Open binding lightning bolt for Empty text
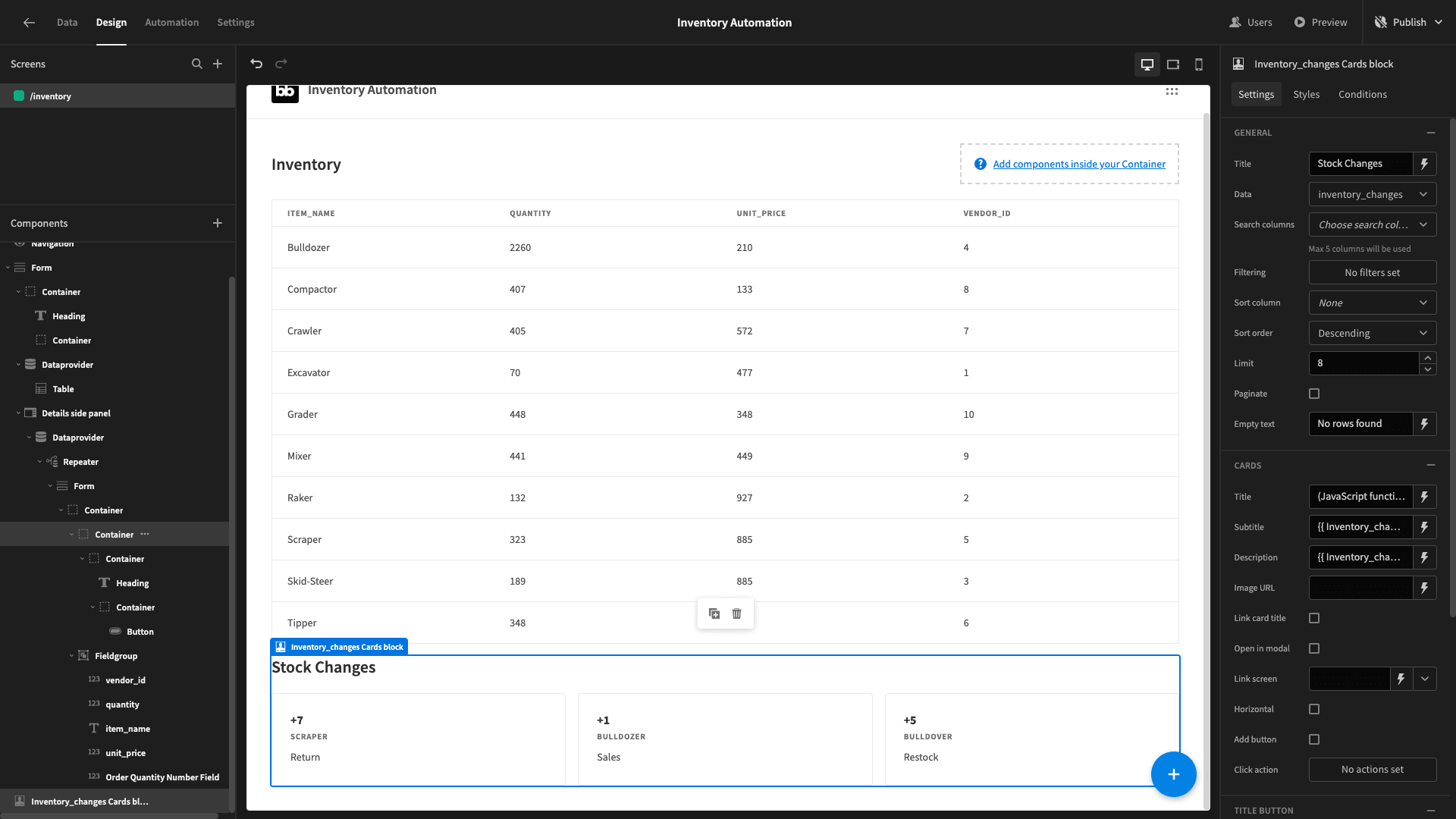The height and width of the screenshot is (819, 1456). click(1425, 424)
